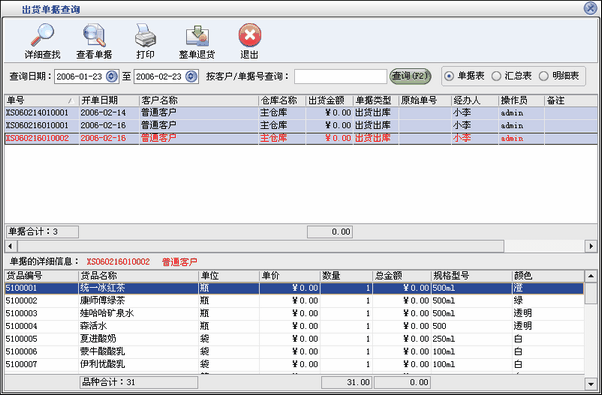
Task: Select the 明细表 radio button
Action: [x=543, y=76]
